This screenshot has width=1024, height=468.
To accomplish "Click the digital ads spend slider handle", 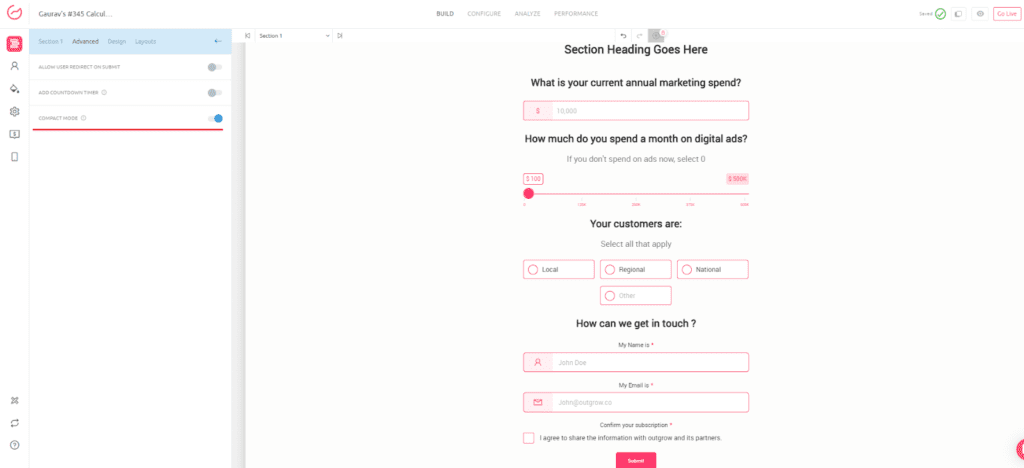I will [529, 194].
